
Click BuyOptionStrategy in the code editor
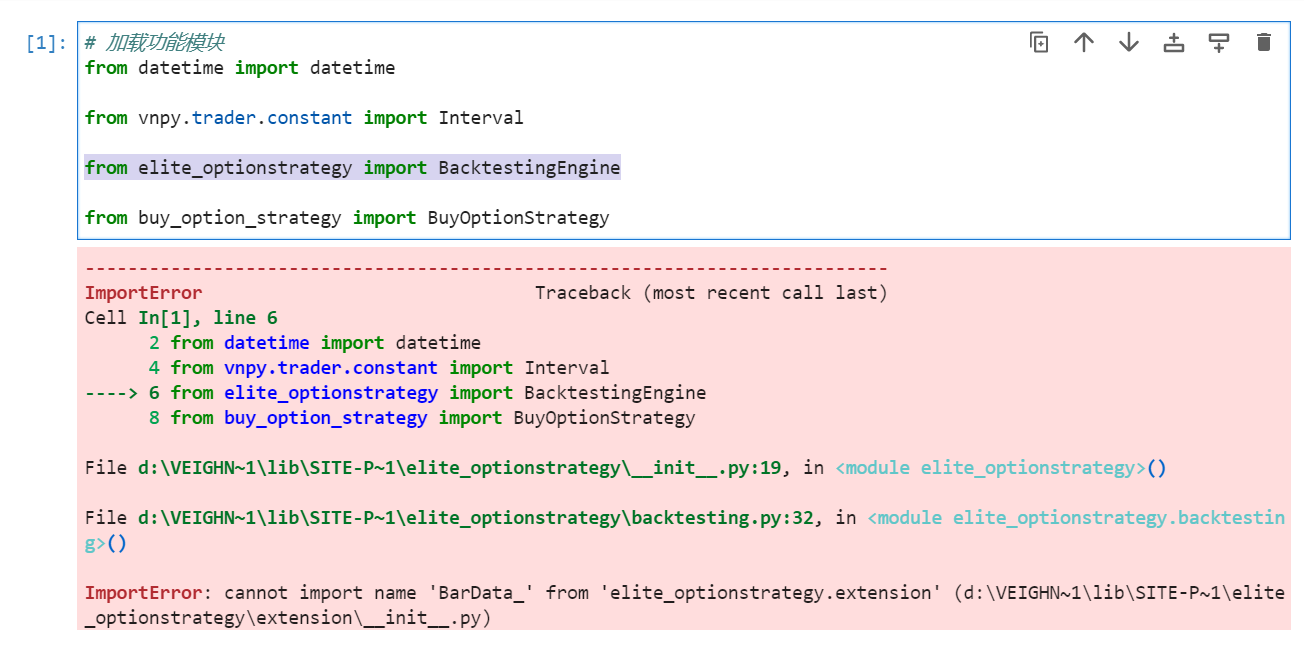click(518, 218)
